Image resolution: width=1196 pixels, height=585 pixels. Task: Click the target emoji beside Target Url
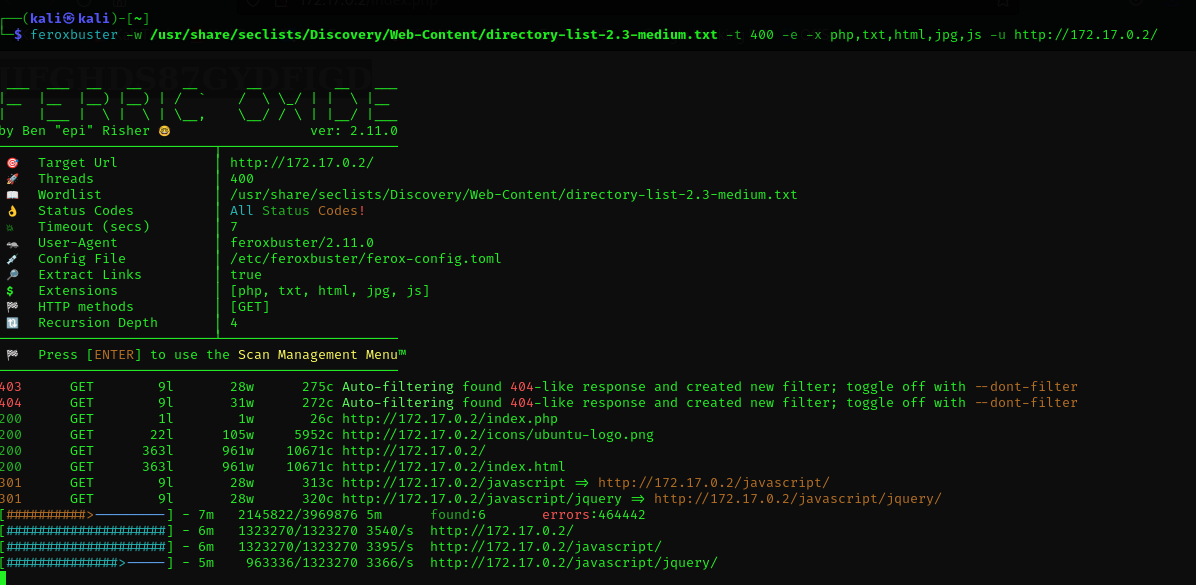click(x=12, y=163)
